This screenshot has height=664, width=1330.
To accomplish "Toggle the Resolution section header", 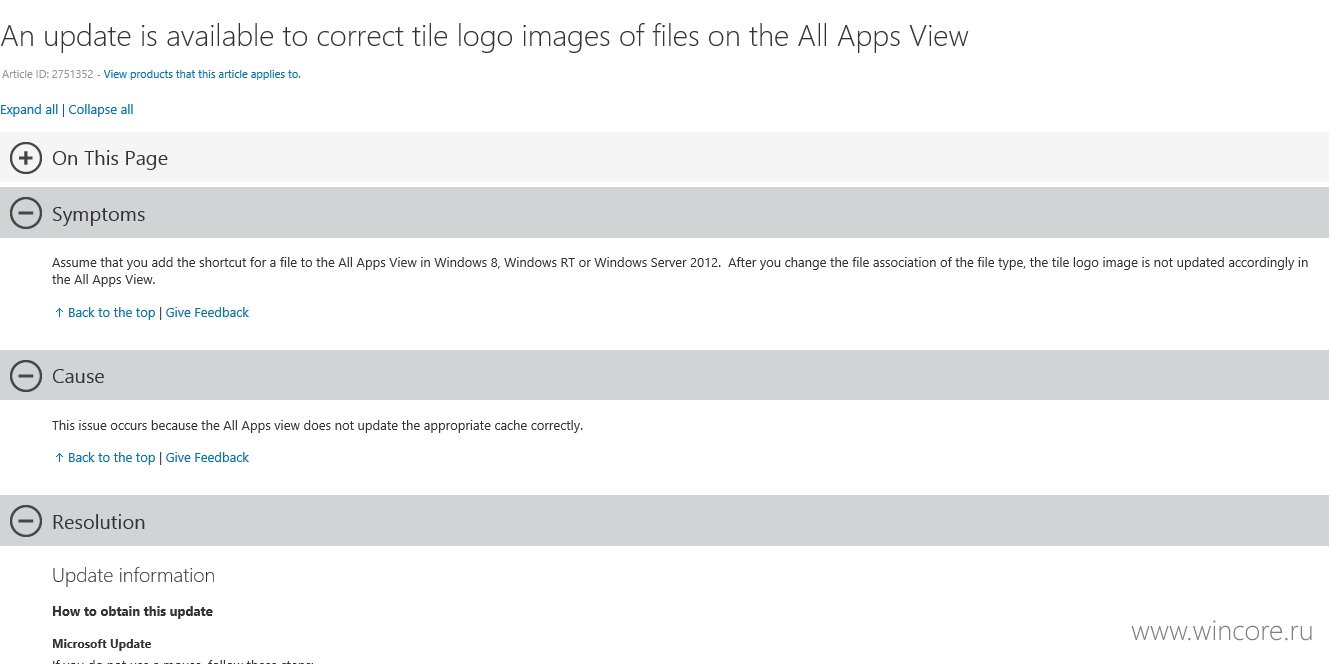I will tap(664, 521).
